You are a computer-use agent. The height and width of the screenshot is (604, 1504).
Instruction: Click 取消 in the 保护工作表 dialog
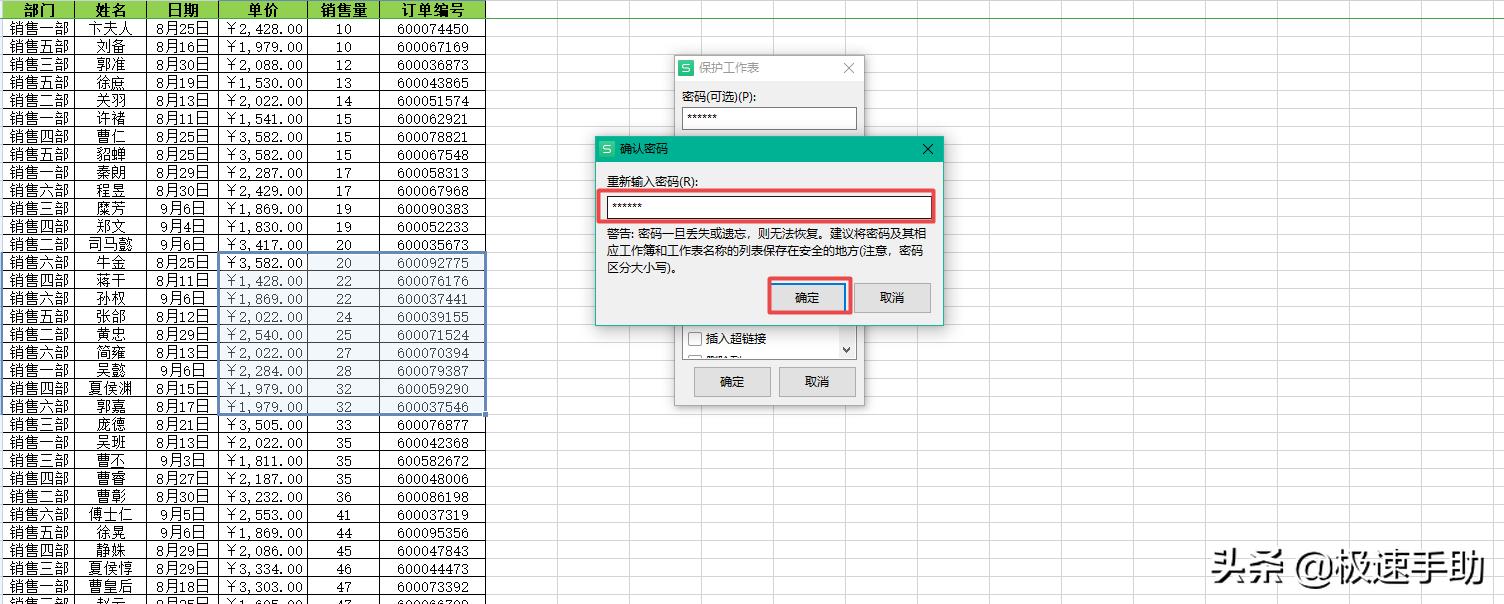[x=816, y=381]
